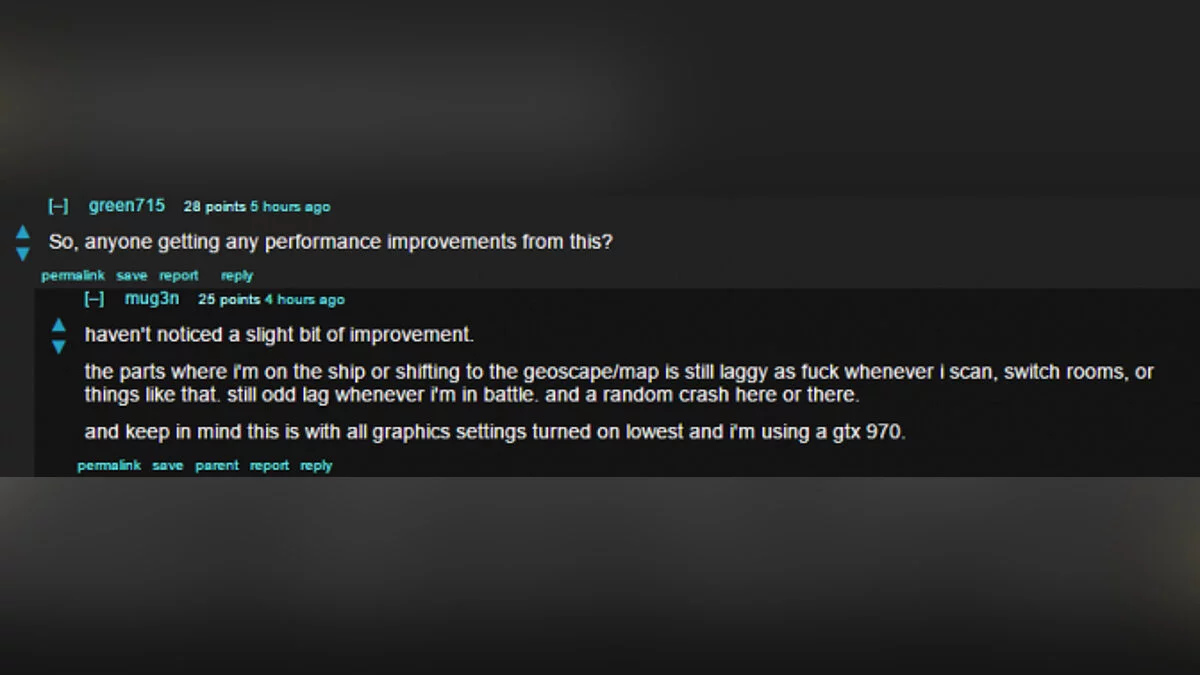Report green715's comment
This screenshot has width=1200, height=675.
click(179, 275)
